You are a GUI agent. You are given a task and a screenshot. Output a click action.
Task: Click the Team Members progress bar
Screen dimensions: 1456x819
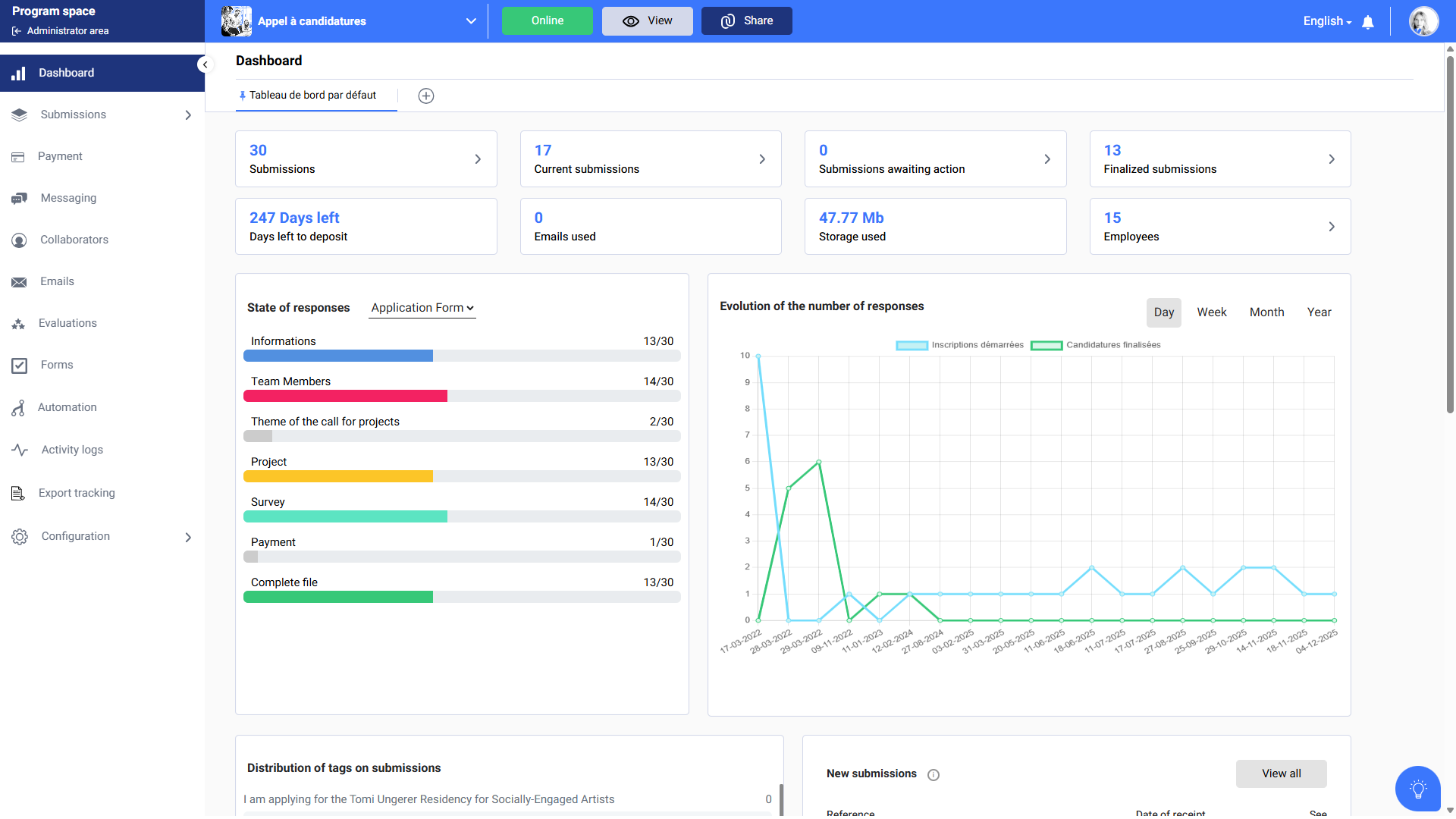(461, 396)
